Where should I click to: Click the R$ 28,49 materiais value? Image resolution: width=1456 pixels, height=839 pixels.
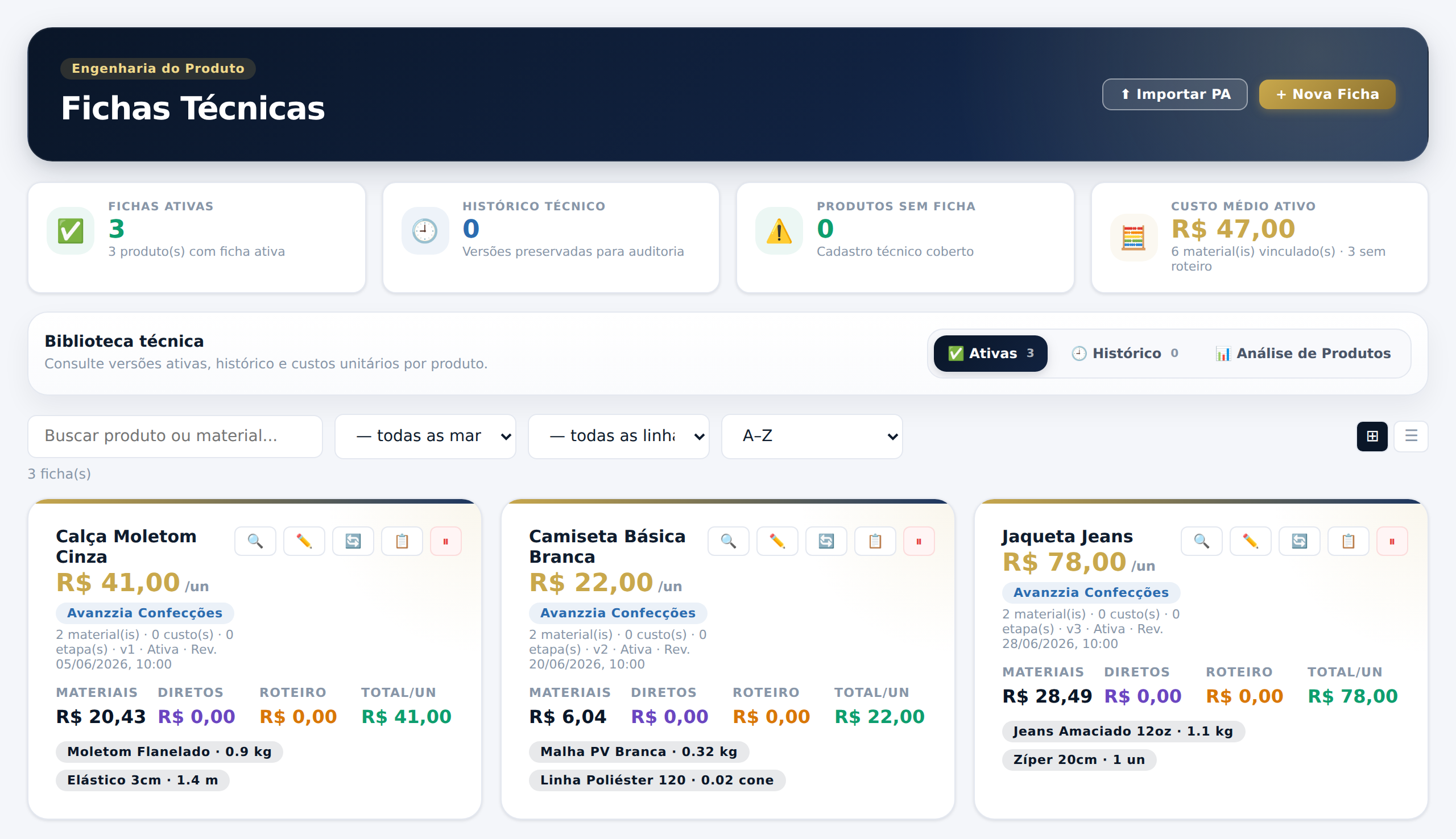tap(1047, 696)
